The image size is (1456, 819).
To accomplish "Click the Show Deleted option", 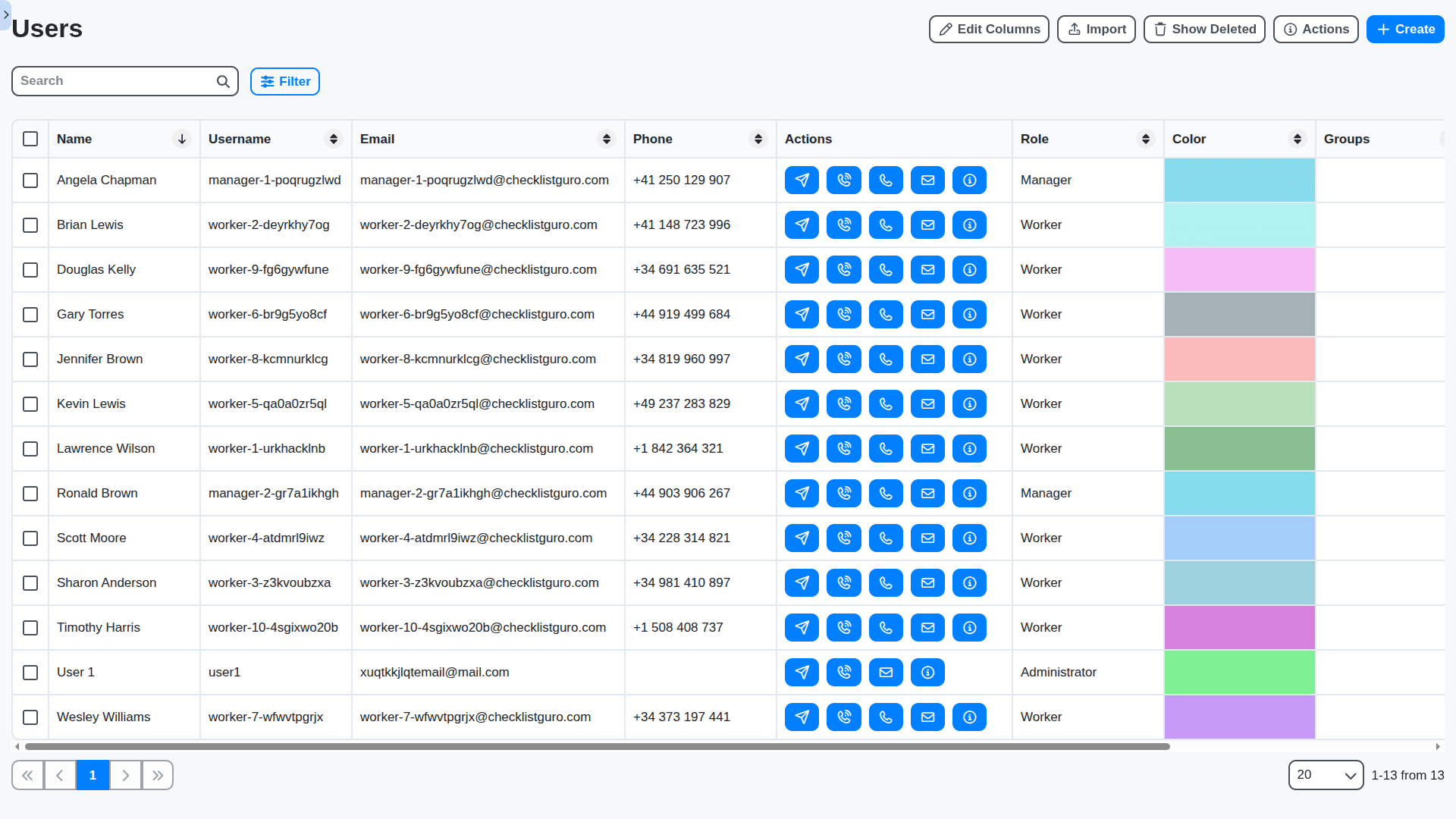I will [1203, 29].
